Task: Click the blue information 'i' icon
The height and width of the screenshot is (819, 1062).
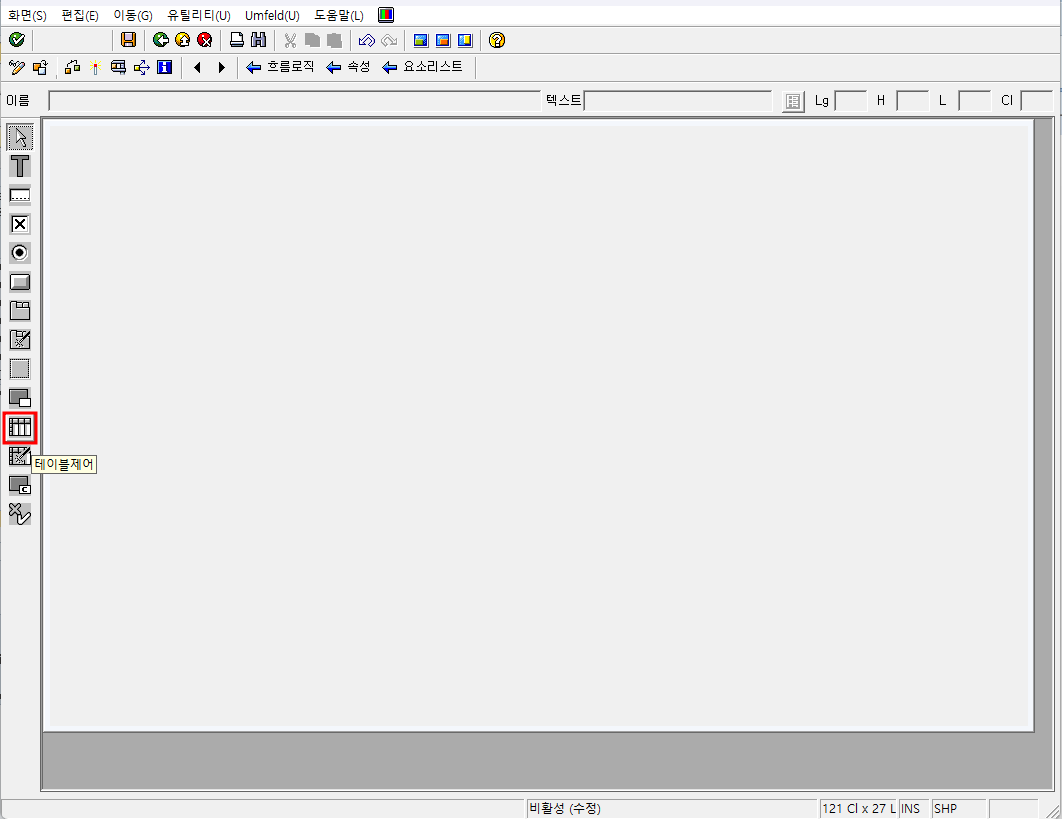Action: [165, 67]
